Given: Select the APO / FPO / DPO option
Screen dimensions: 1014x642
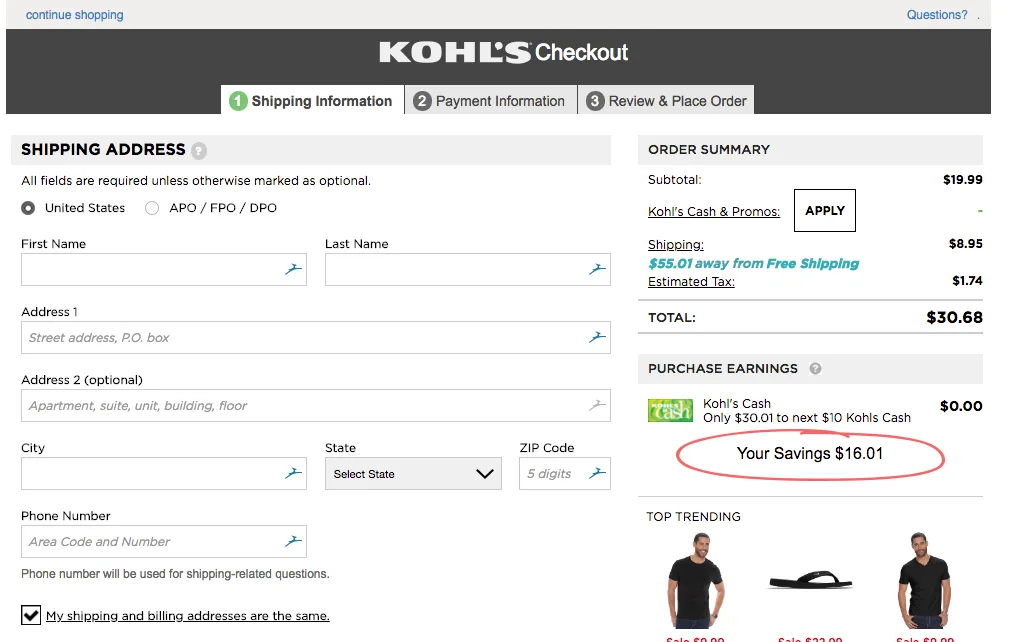Looking at the screenshot, I should pos(152,208).
